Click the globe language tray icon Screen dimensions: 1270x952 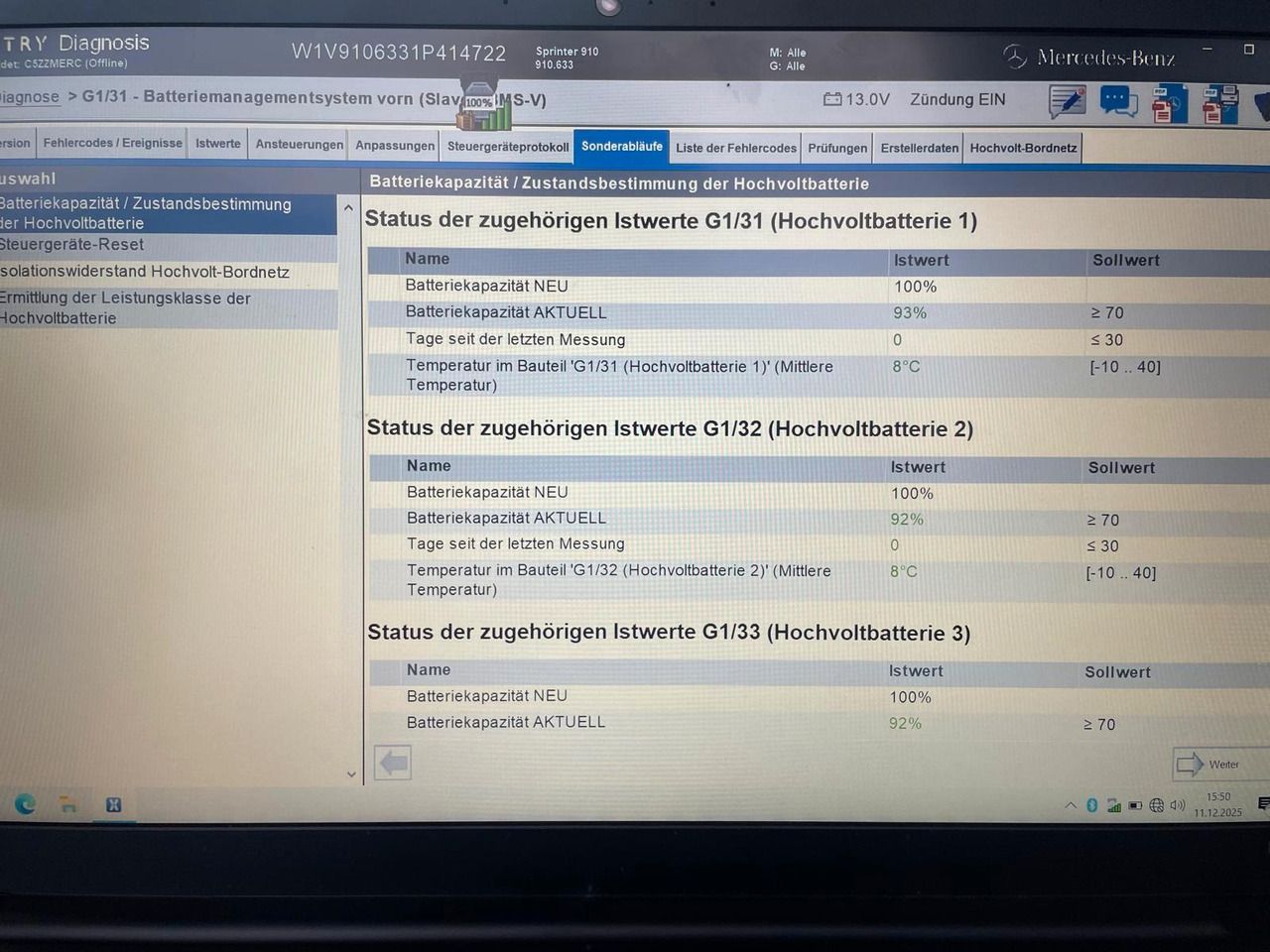pos(1156,805)
